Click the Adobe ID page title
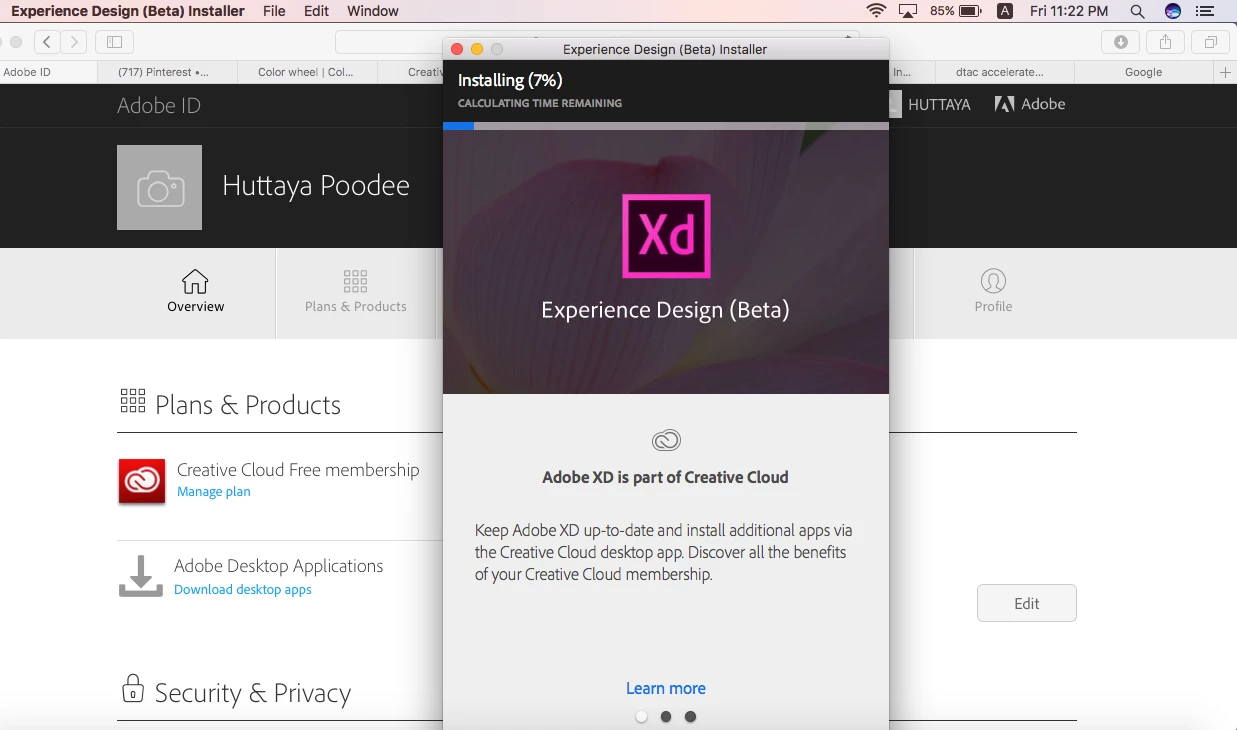Image resolution: width=1237 pixels, height=730 pixels. tap(159, 105)
